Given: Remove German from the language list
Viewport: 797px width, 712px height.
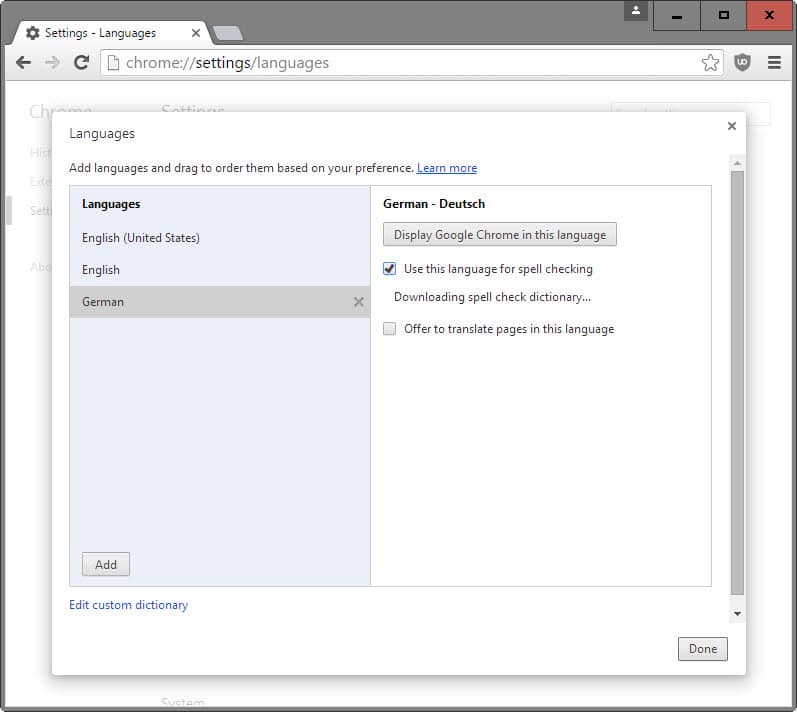Looking at the screenshot, I should (358, 302).
